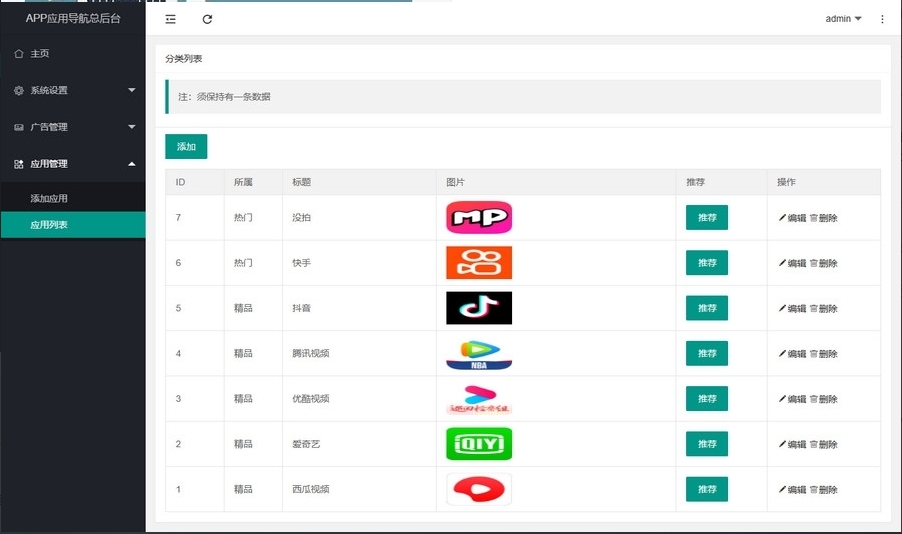The width and height of the screenshot is (902, 534).
Task: Select 应用列表 submenu item
Action: (x=72, y=225)
